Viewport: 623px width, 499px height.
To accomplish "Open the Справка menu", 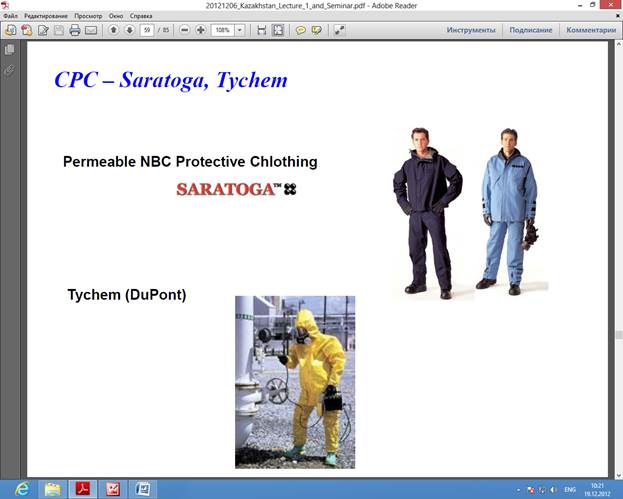I will point(139,17).
